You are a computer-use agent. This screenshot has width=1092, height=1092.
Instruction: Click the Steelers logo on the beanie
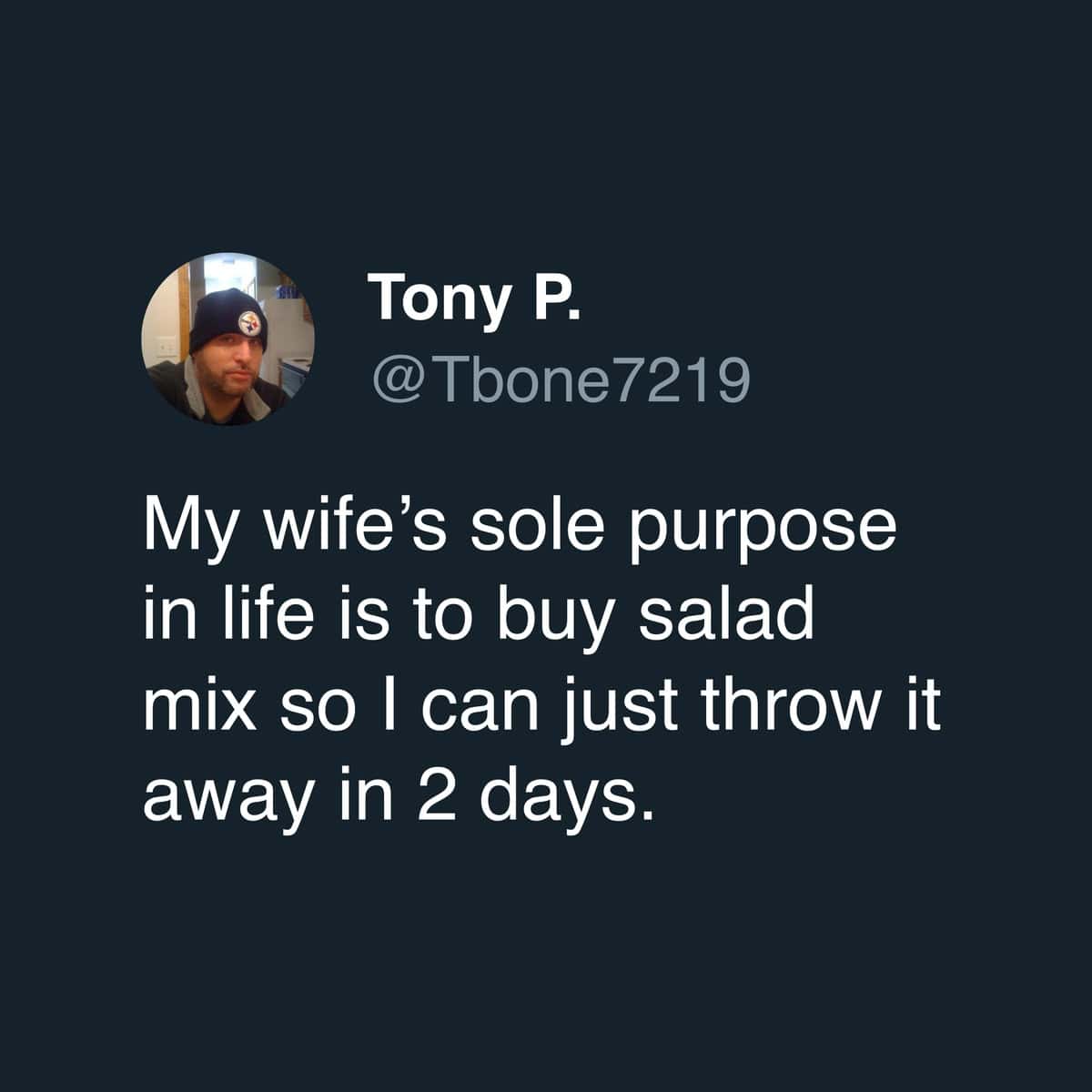[x=249, y=322]
